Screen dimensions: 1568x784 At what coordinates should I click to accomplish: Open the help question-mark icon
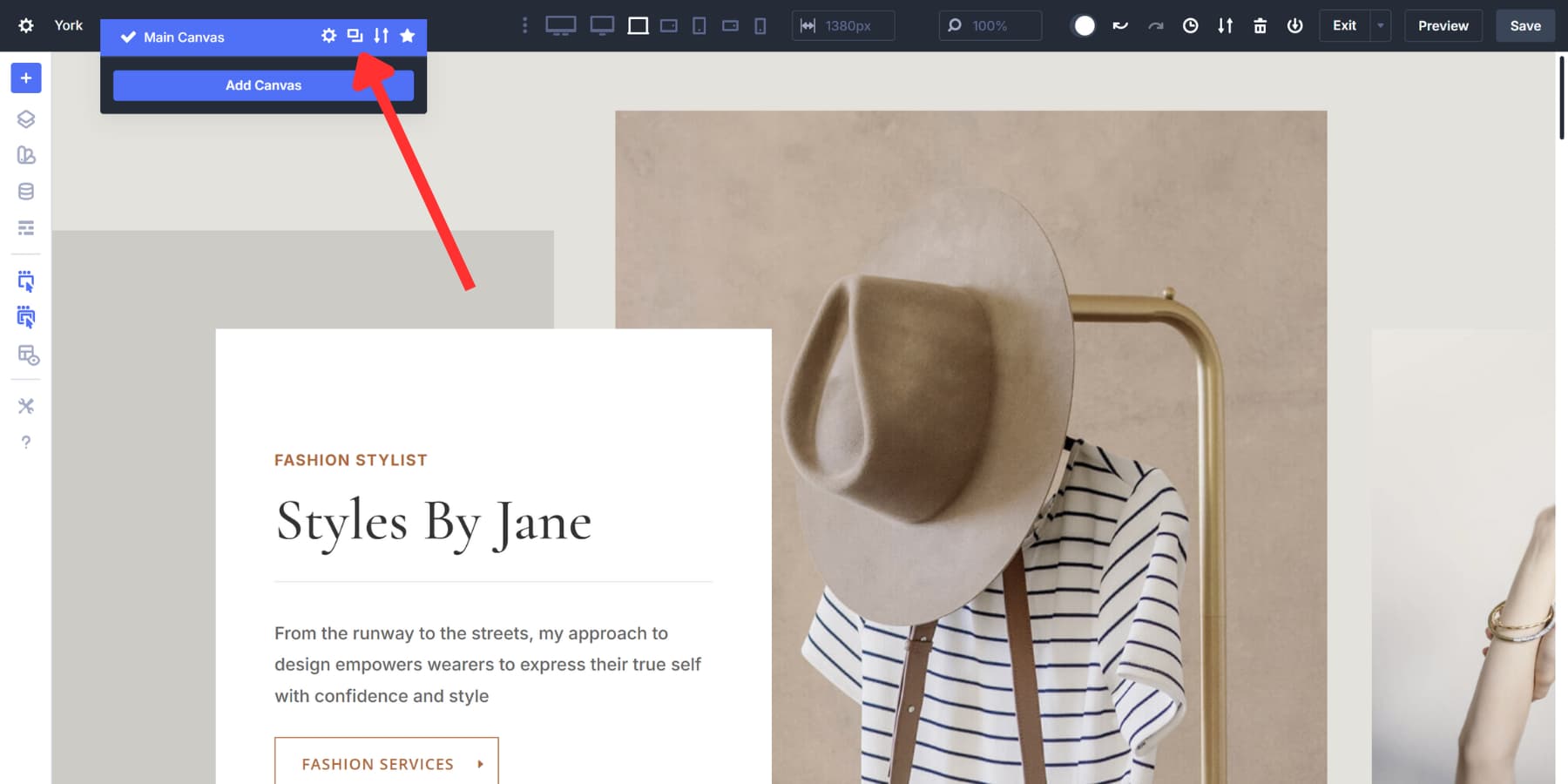[x=26, y=443]
